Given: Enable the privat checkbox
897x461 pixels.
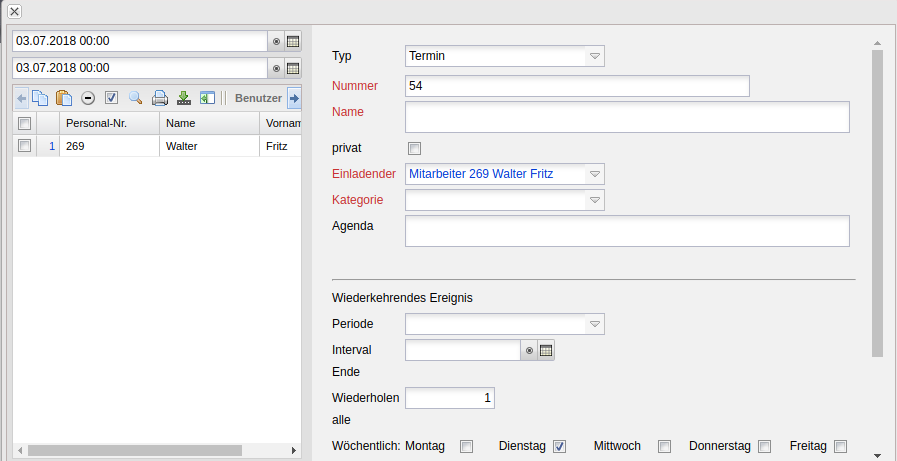Looking at the screenshot, I should point(415,148).
